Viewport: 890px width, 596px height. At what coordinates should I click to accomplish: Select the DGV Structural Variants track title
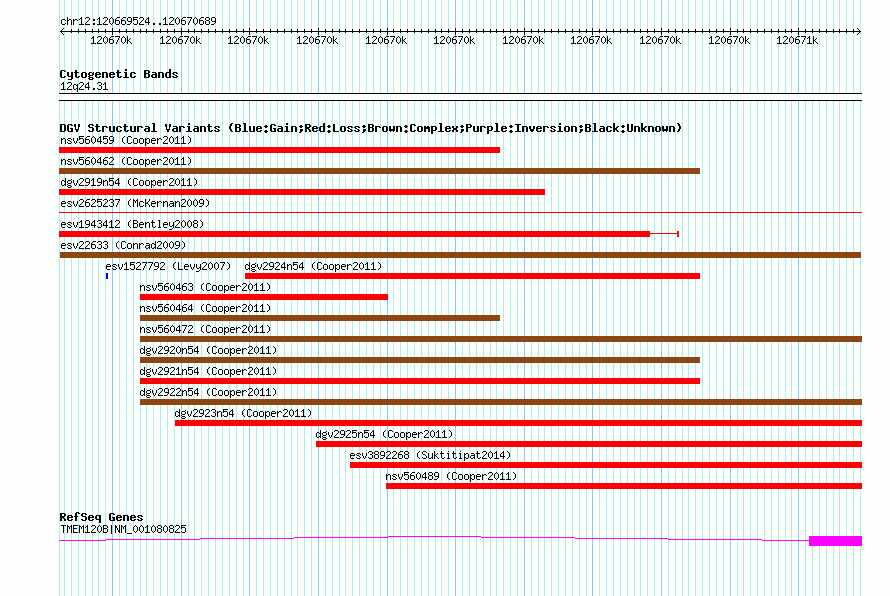370,128
